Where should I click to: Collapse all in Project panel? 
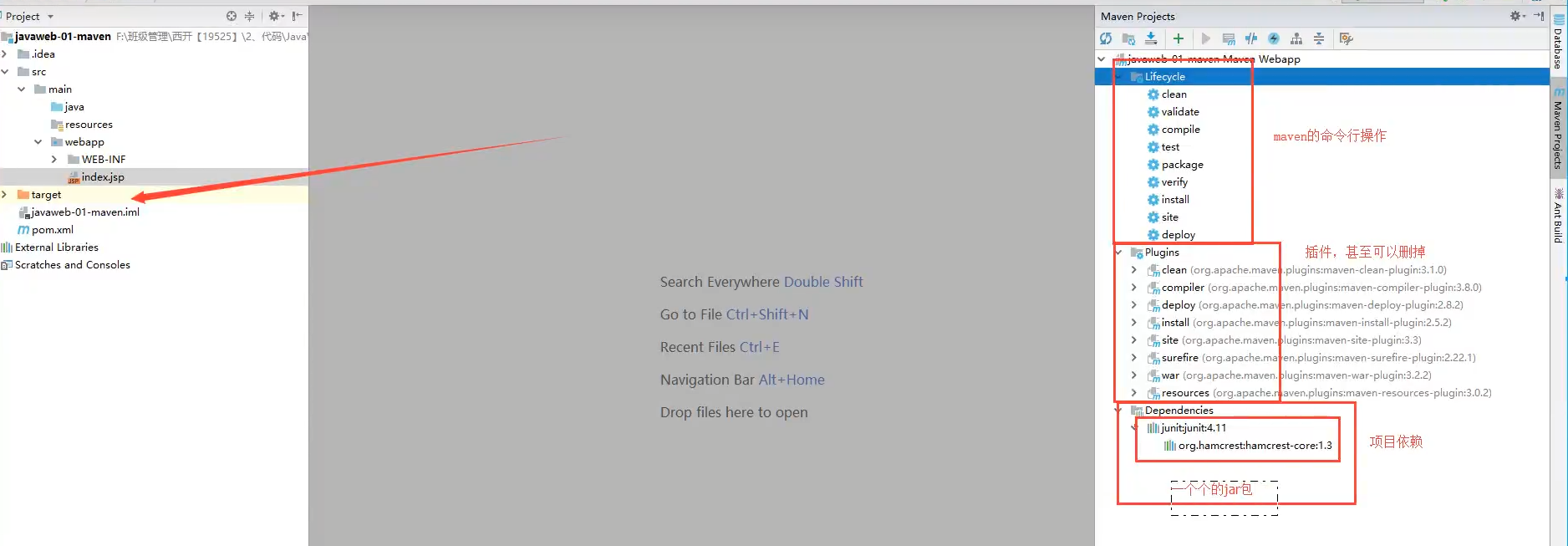(x=249, y=16)
